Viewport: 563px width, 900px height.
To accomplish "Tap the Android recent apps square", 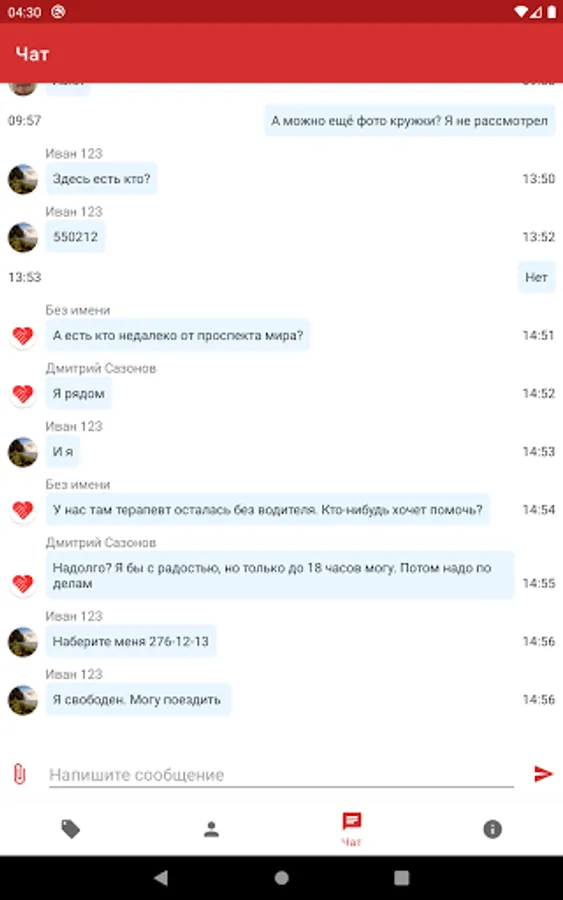I will tap(402, 877).
